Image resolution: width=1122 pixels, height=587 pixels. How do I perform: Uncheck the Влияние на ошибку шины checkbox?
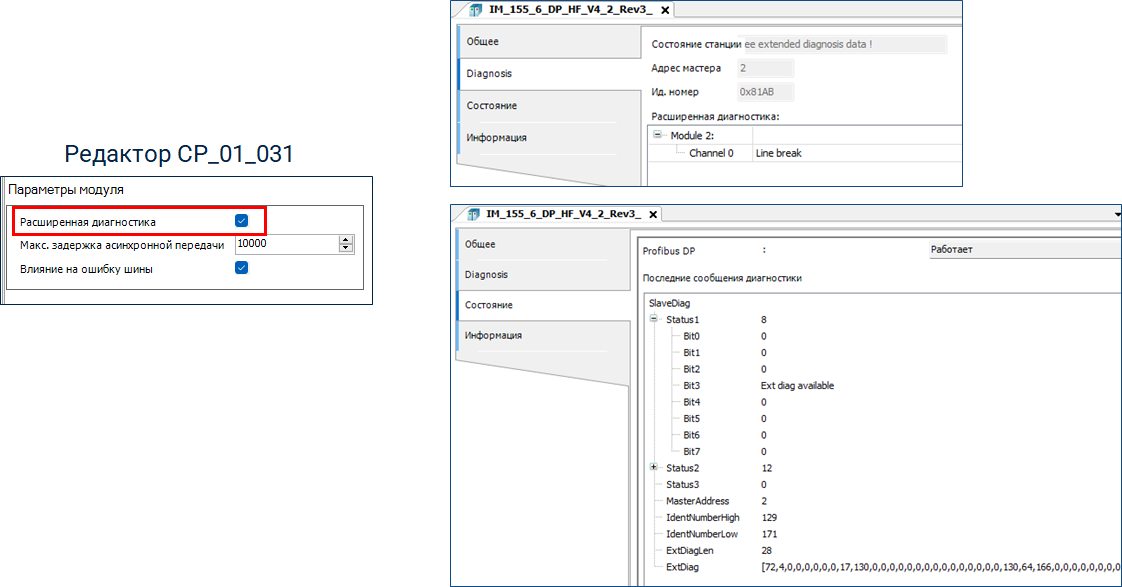coord(241,268)
